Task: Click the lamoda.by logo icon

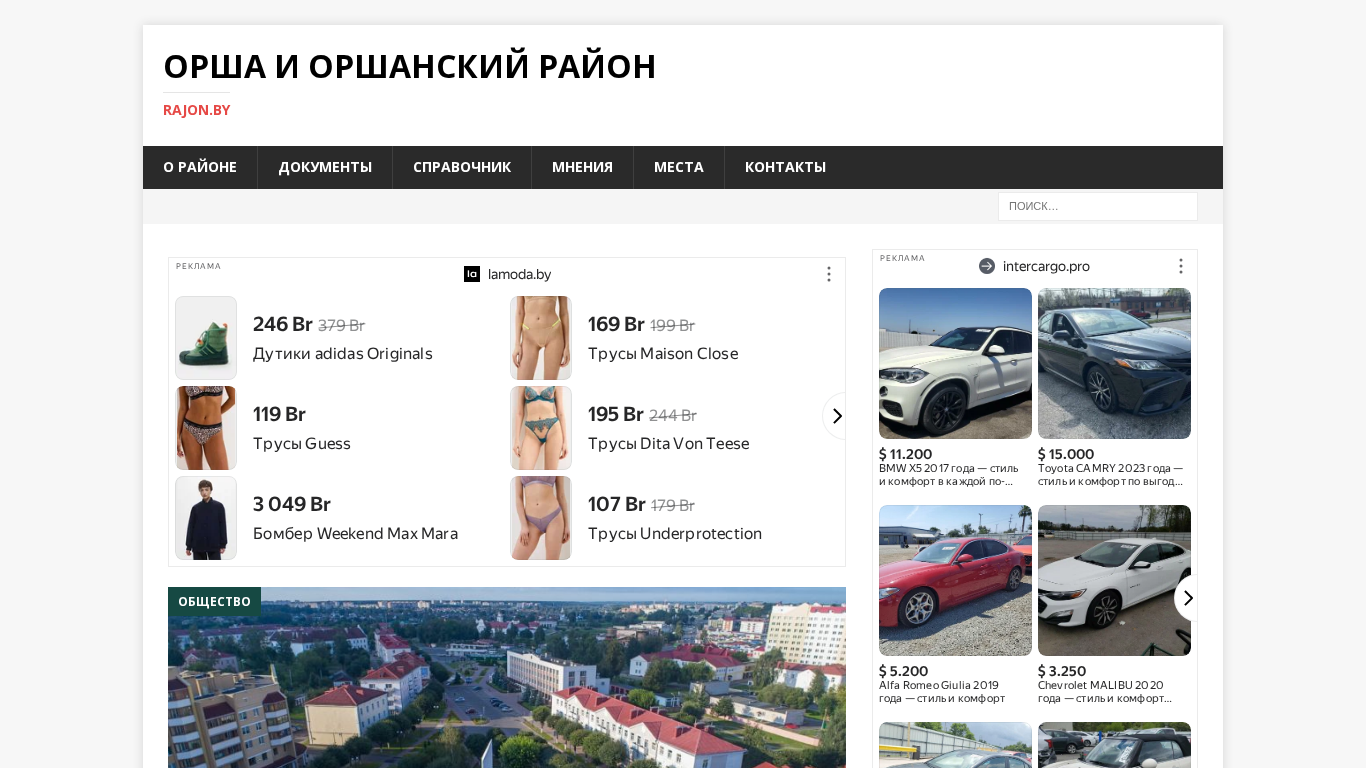Action: [x=472, y=274]
